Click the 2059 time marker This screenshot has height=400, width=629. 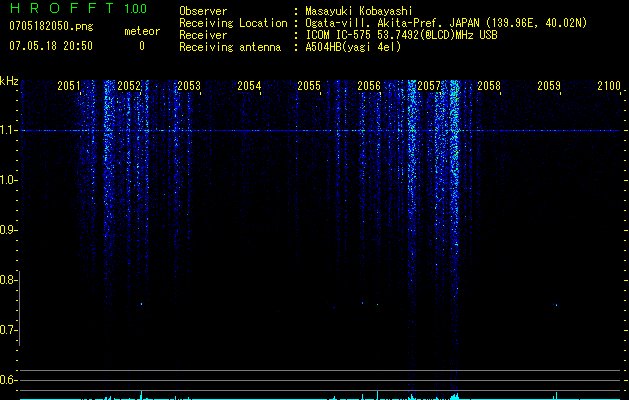[549, 86]
